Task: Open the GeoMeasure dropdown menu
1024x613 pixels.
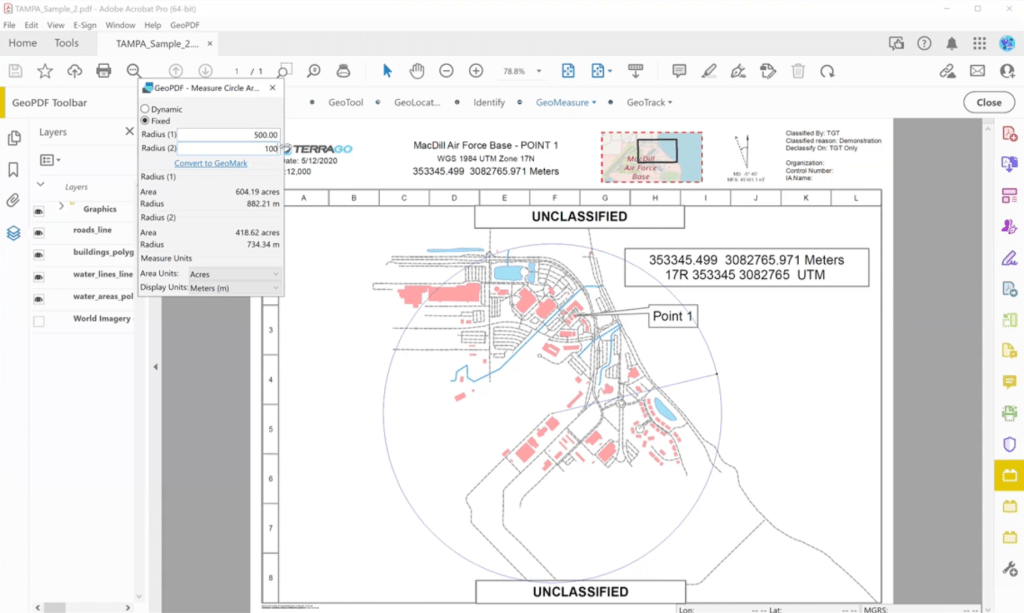Action: [565, 102]
